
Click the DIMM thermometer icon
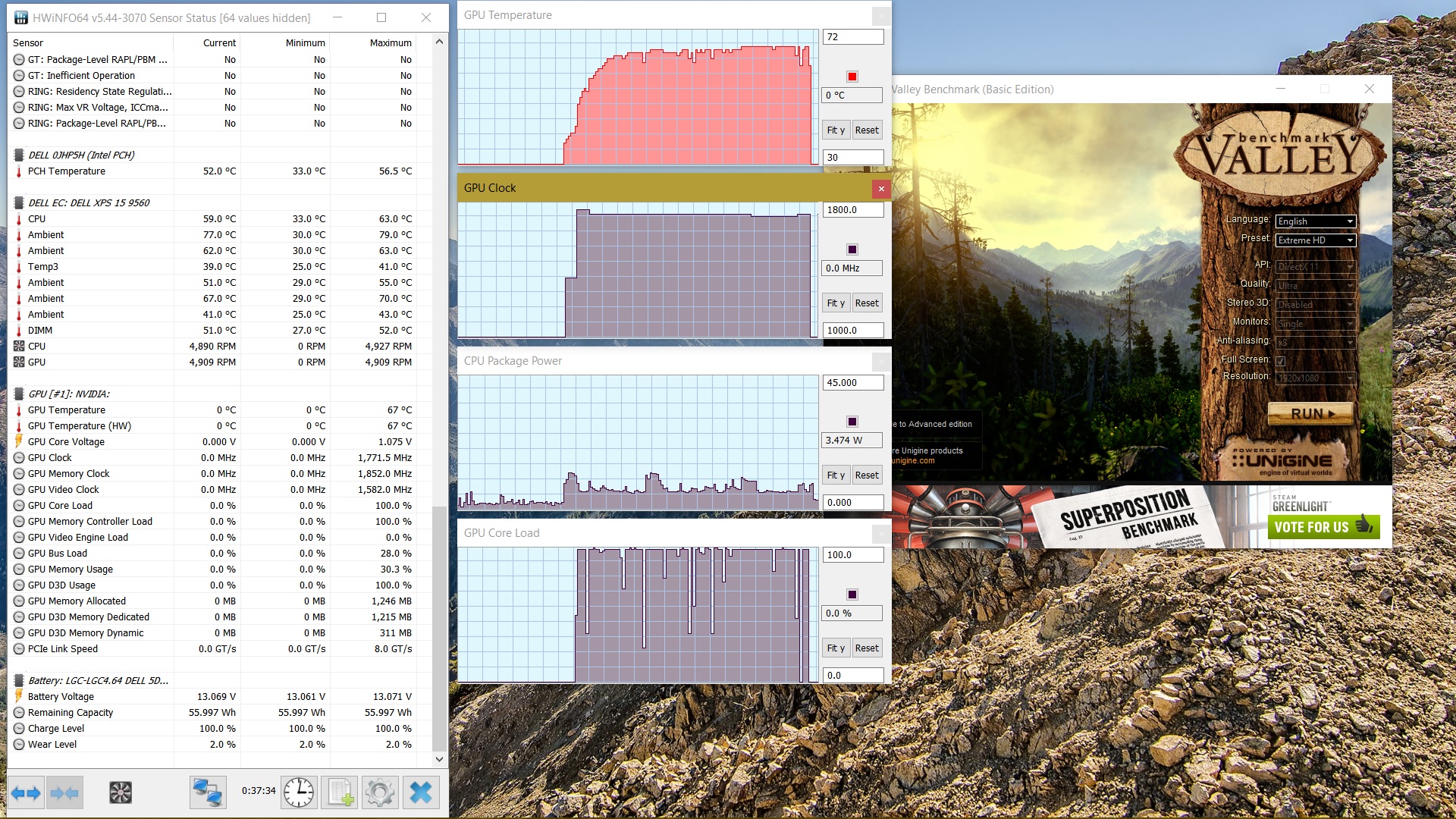(19, 331)
